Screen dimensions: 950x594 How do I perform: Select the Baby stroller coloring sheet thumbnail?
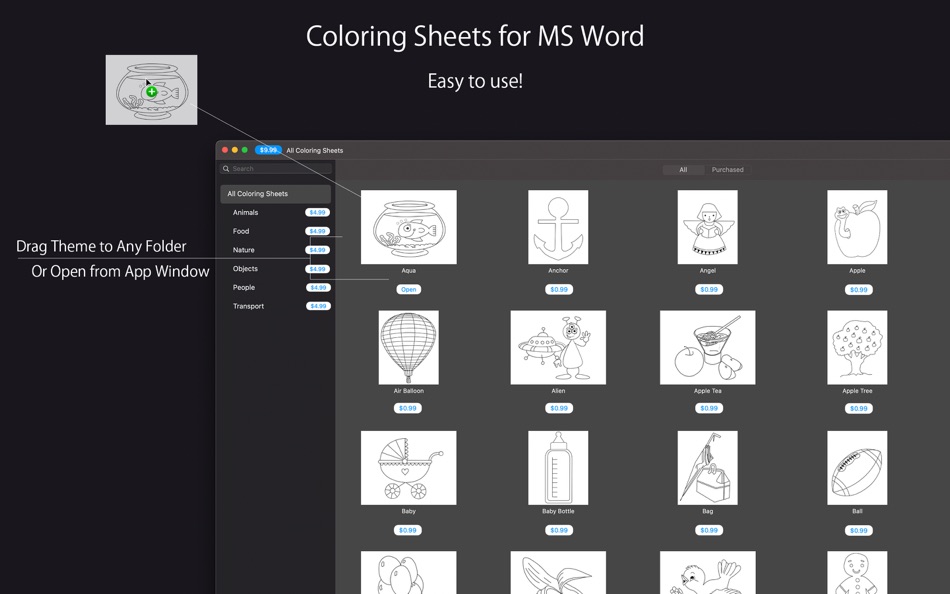(x=408, y=468)
